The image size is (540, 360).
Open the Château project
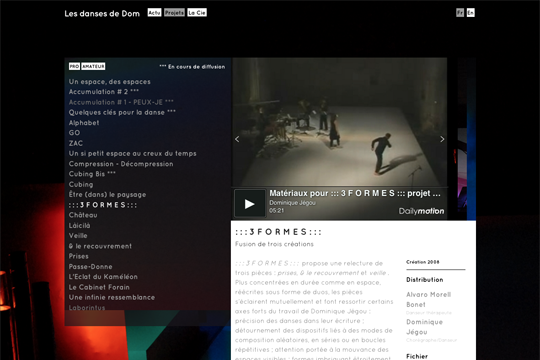83,215
